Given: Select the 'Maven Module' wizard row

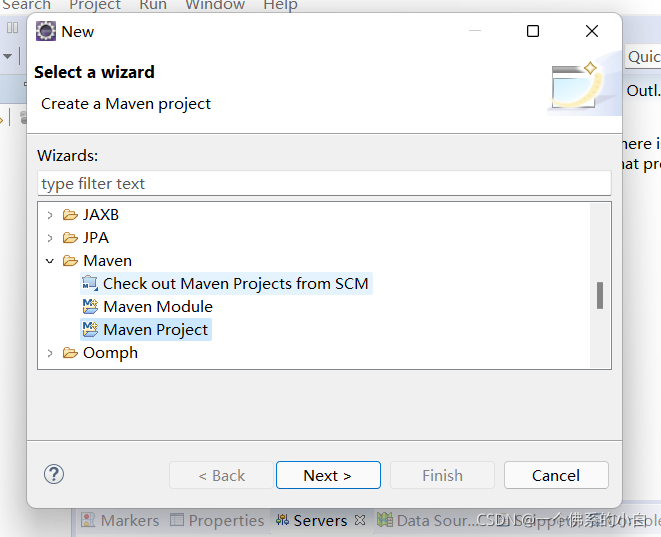Looking at the screenshot, I should coord(148,306).
